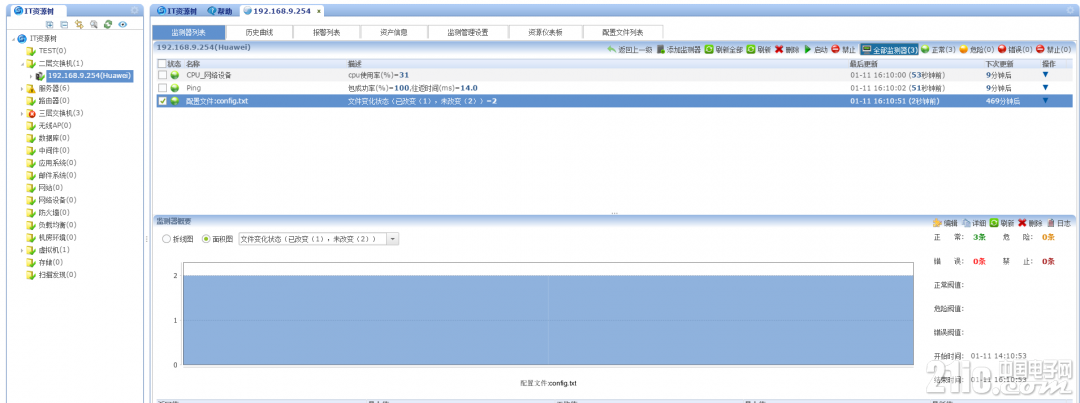
Task: Open the 操作 arrow for CPU_网络设备 row
Action: [x=1045, y=74]
